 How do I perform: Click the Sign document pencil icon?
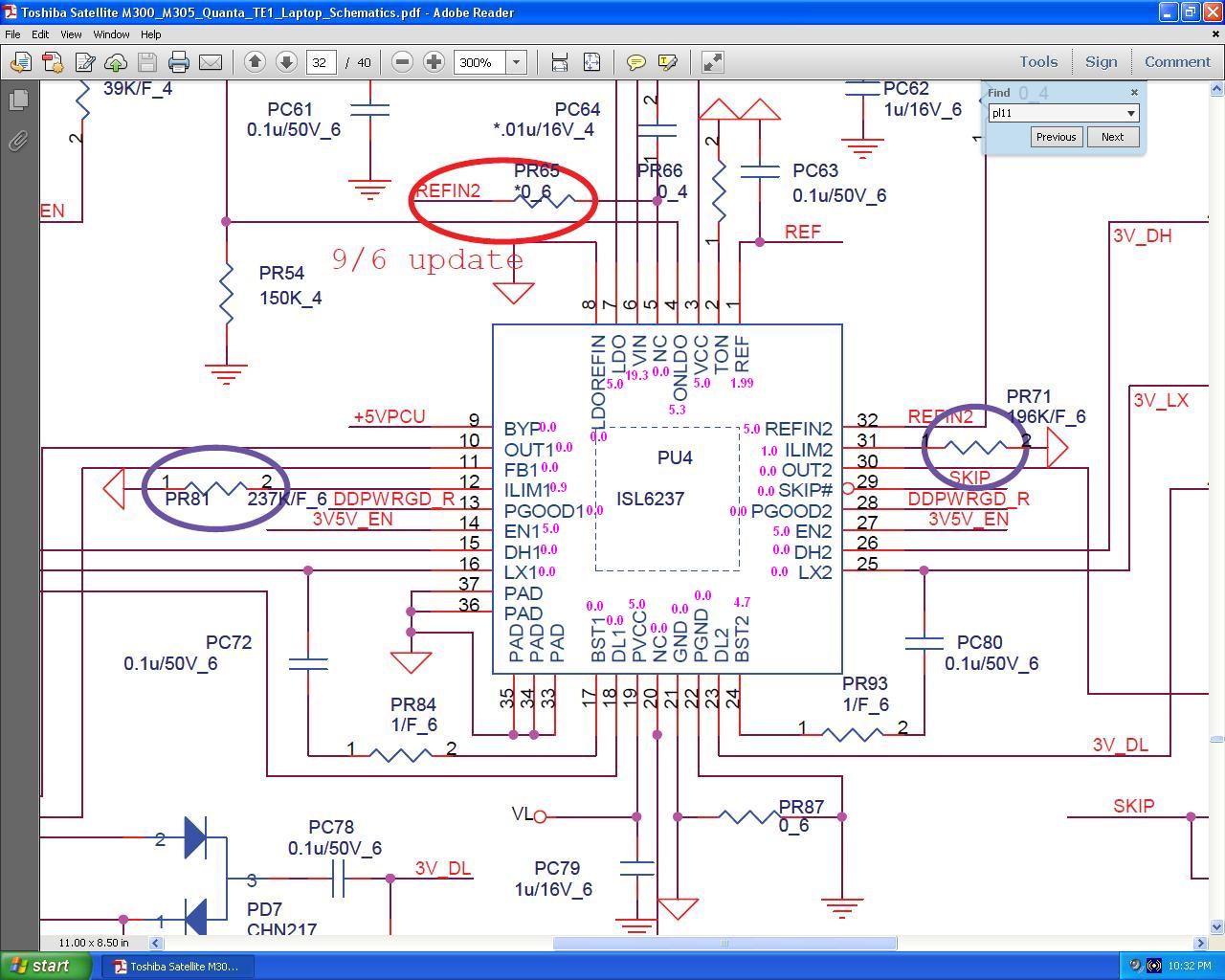(x=84, y=62)
